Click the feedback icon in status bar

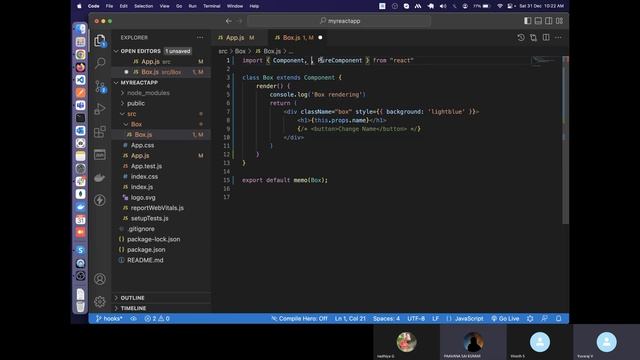pos(544,318)
